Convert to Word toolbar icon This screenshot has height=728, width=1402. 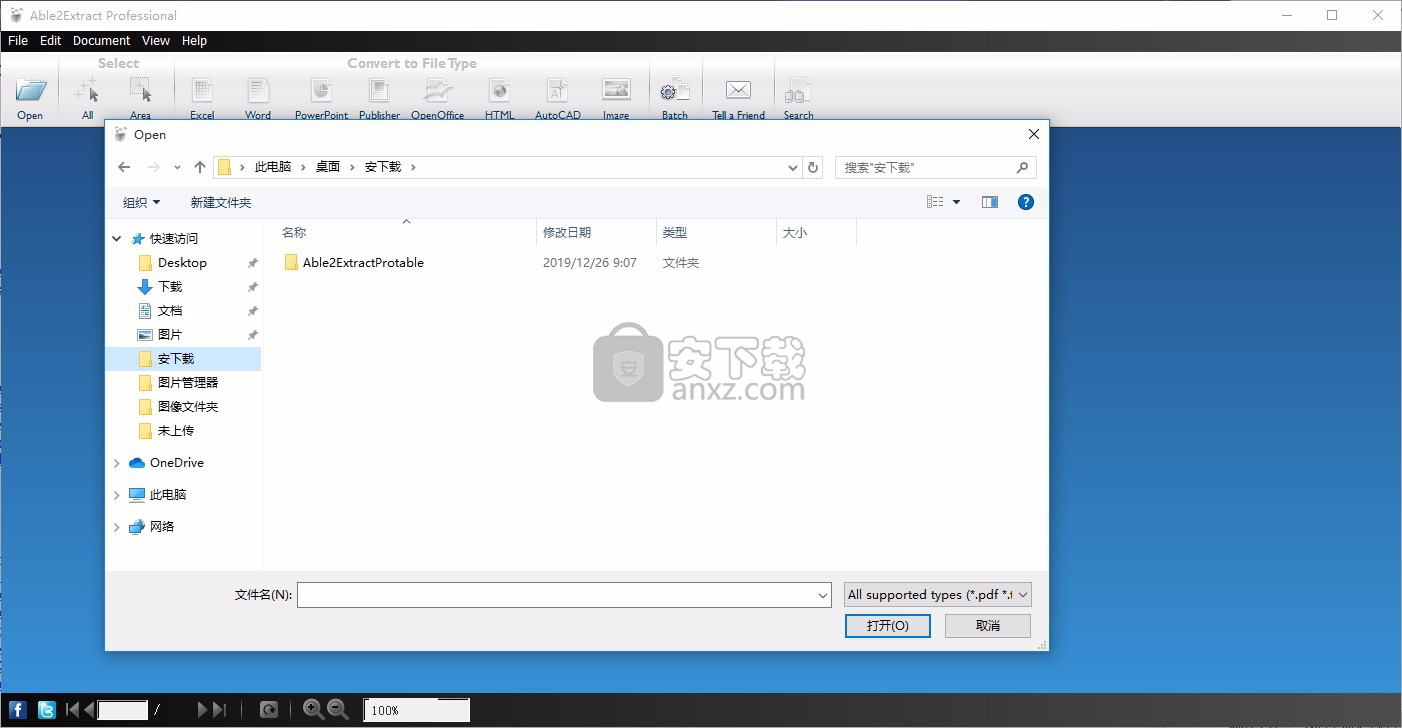[x=258, y=91]
